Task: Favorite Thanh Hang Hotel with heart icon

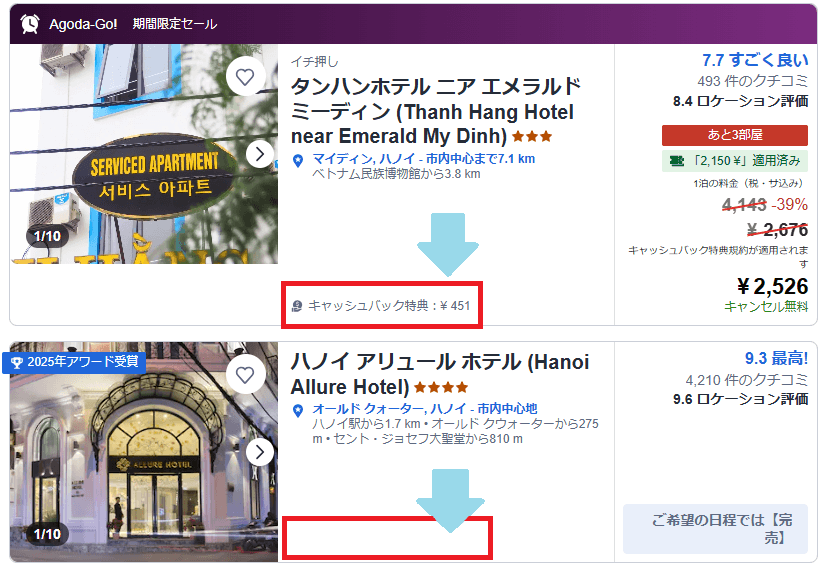Action: tap(245, 77)
